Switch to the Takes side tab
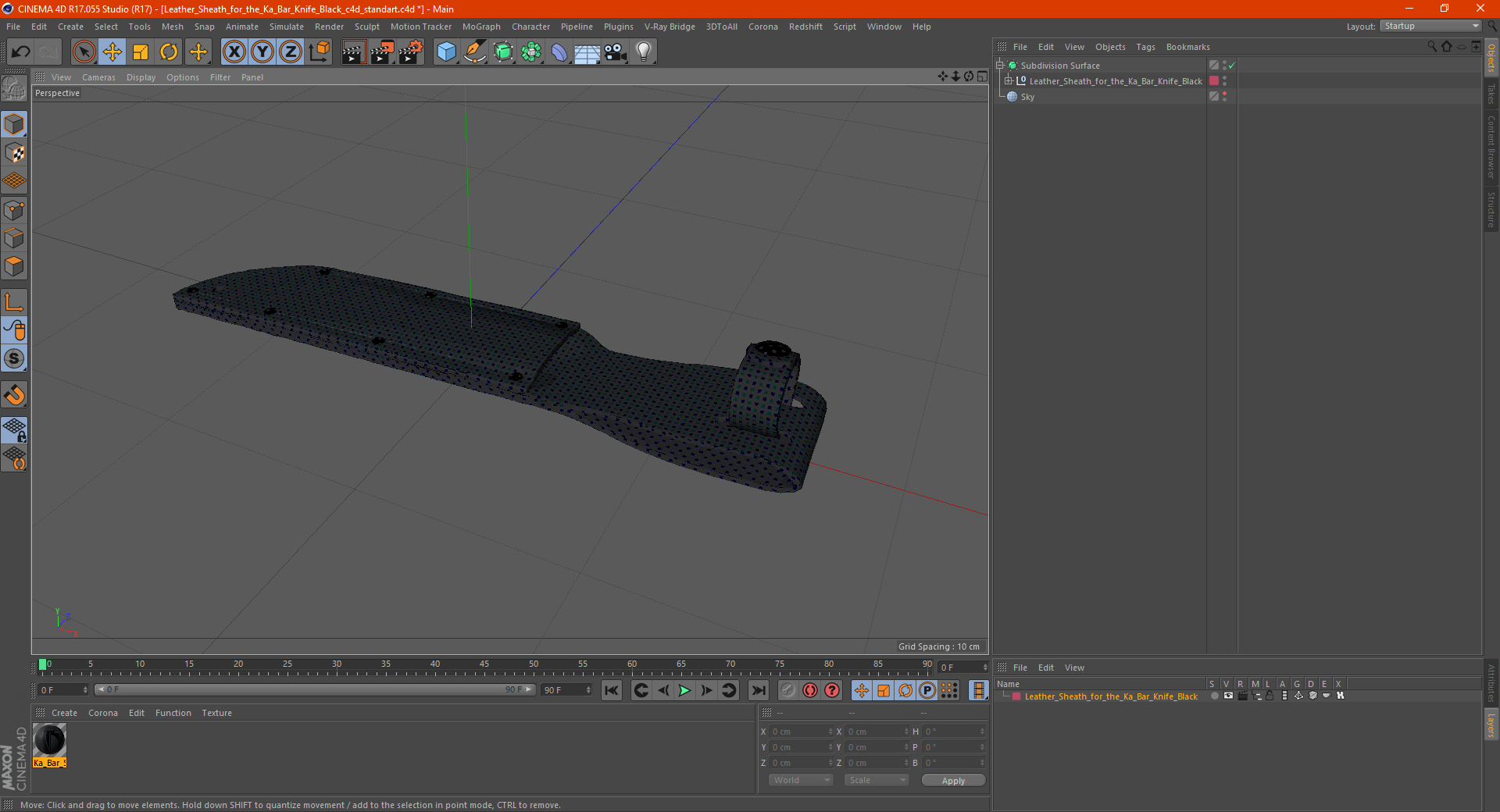 pos(1491,94)
